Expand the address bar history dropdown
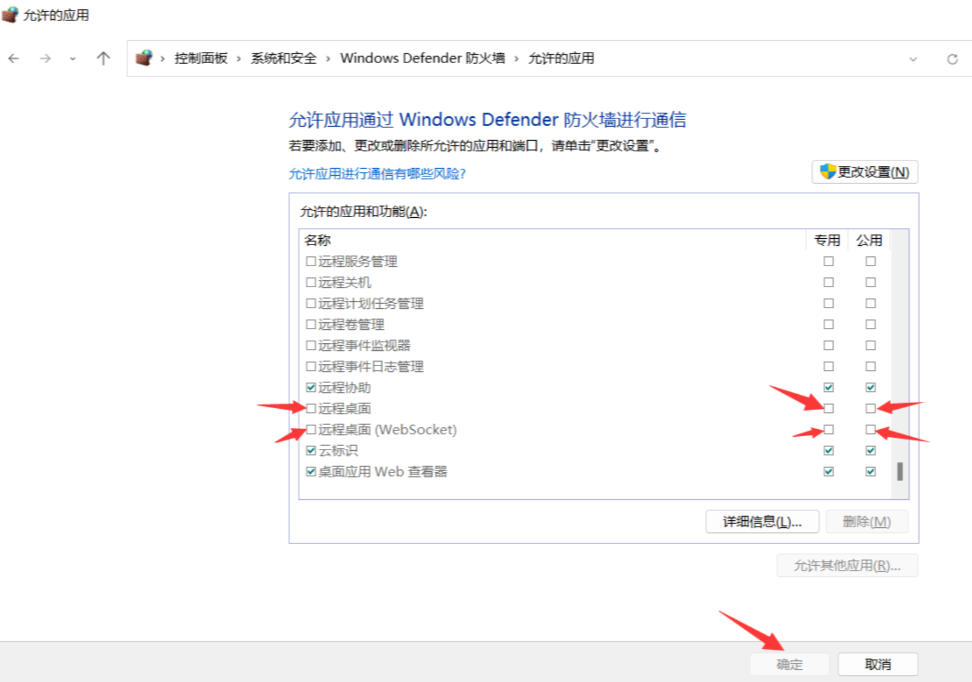 coord(913,59)
